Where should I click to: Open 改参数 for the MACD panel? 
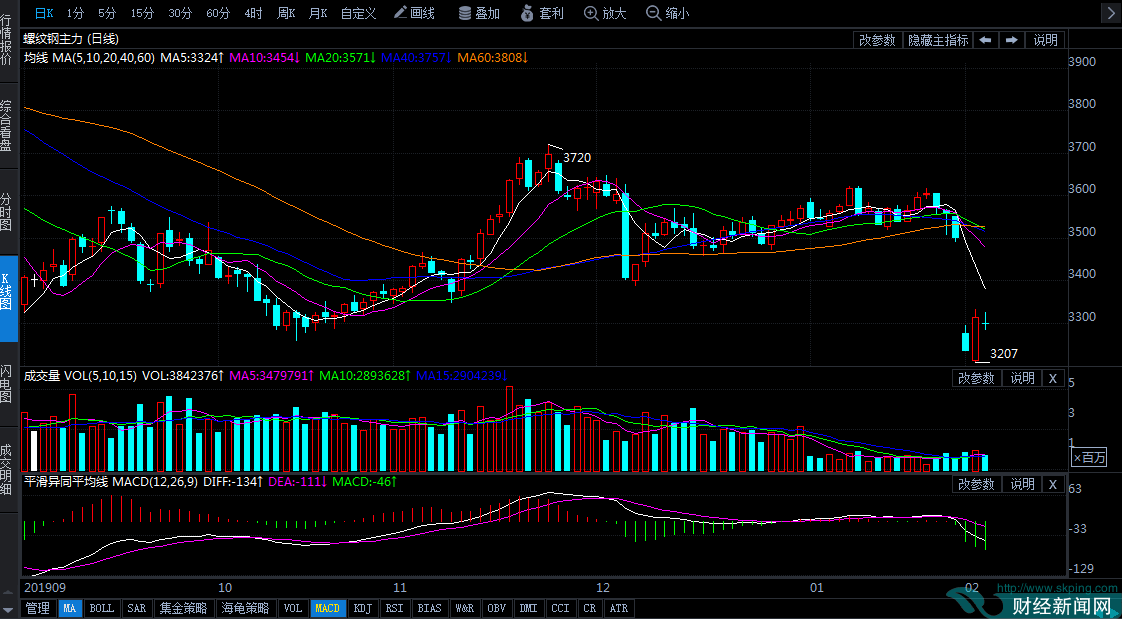(x=977, y=484)
